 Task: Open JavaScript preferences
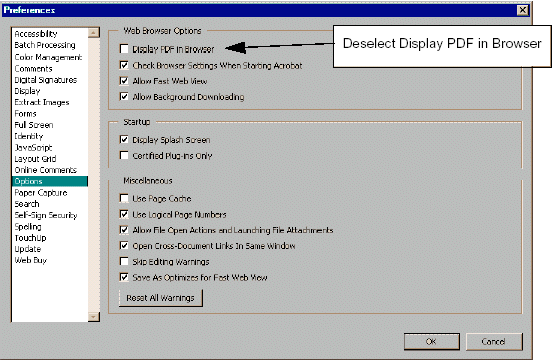[x=33, y=148]
